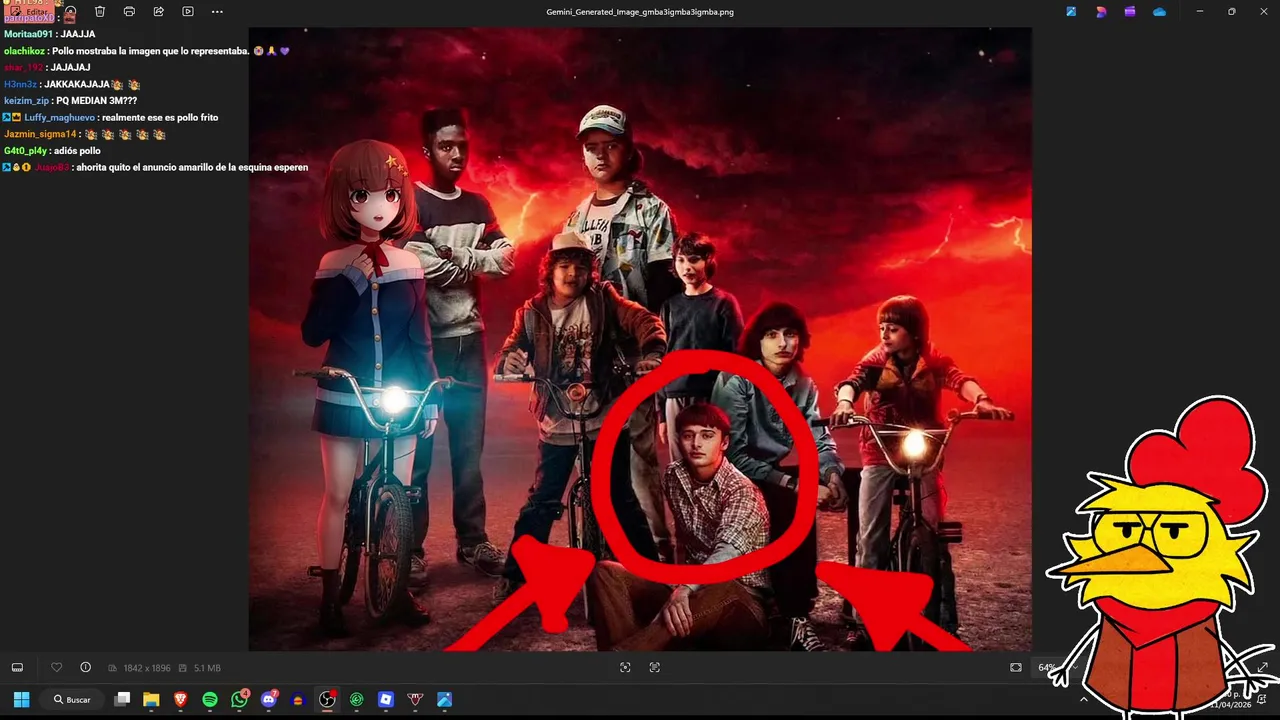Toggle the filmstrip view icon at bottom left
1280x720 pixels.
click(x=17, y=667)
